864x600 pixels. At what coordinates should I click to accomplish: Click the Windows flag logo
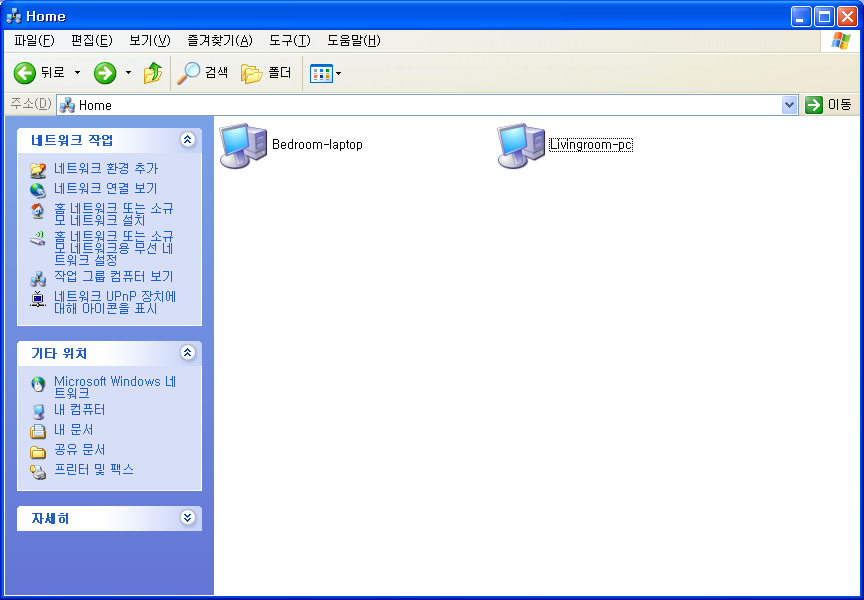(x=840, y=41)
